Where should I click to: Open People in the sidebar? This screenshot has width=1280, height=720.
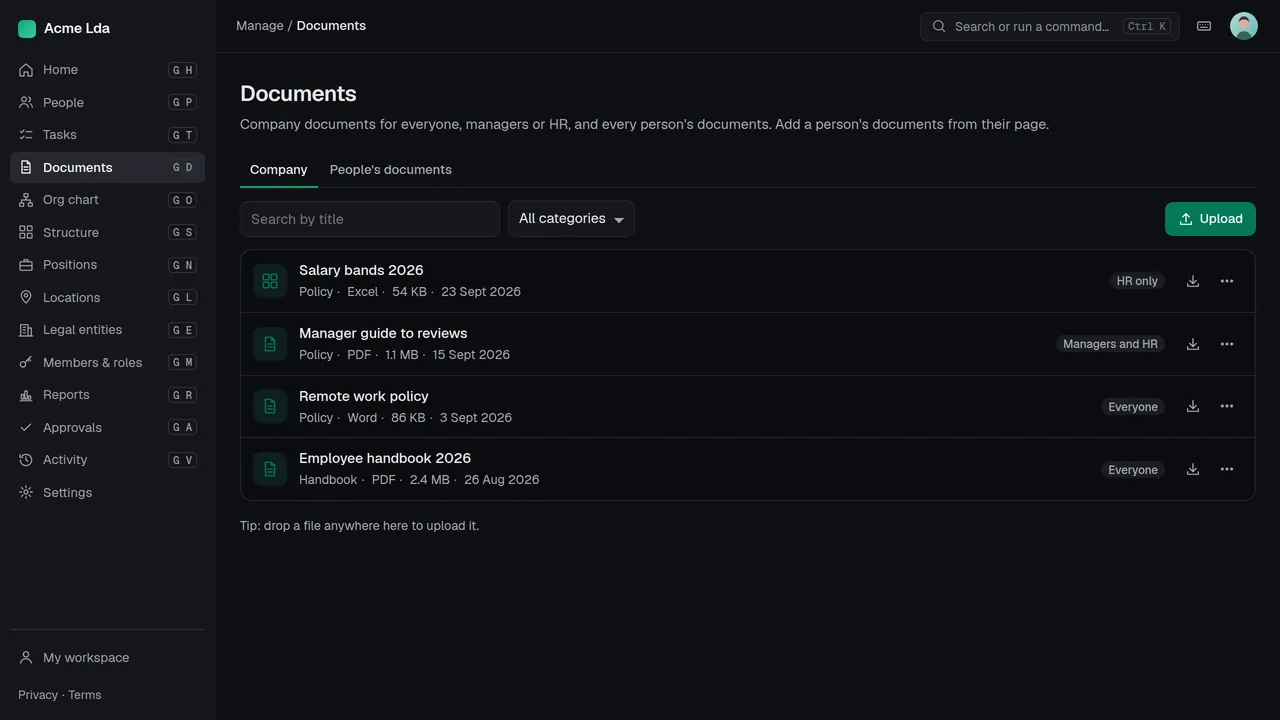[107, 102]
